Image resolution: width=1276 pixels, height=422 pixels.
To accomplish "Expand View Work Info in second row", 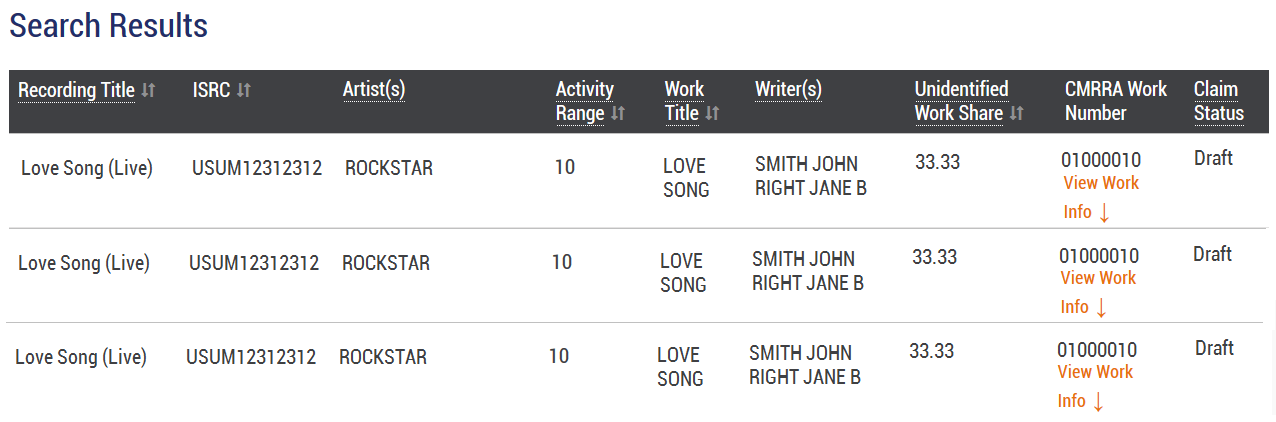I will (1098, 278).
